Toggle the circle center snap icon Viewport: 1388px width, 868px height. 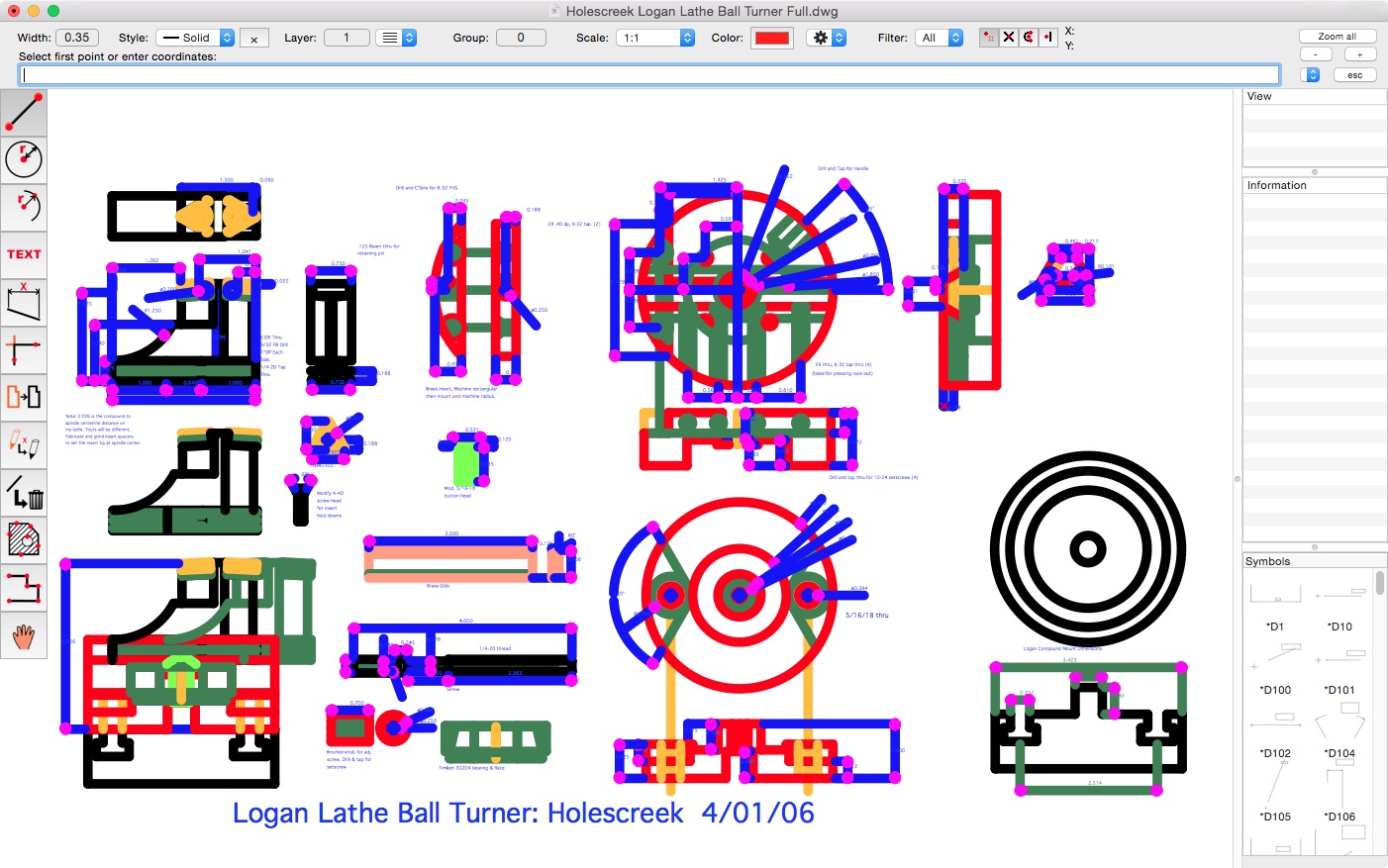pyautogui.click(x=1028, y=38)
